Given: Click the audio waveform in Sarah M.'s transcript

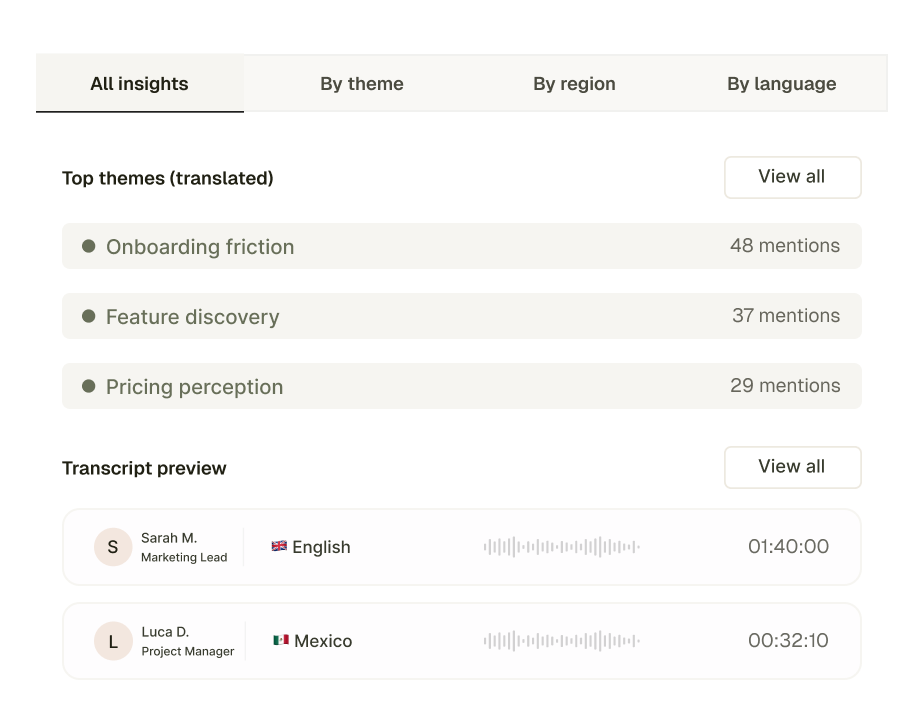Looking at the screenshot, I should pos(562,547).
